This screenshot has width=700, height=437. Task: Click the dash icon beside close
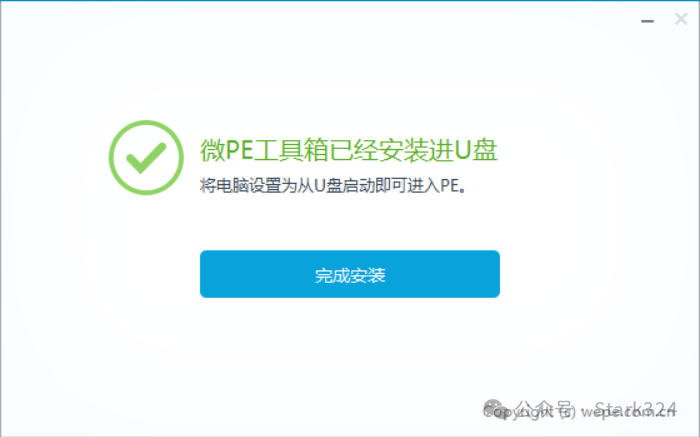(x=647, y=21)
